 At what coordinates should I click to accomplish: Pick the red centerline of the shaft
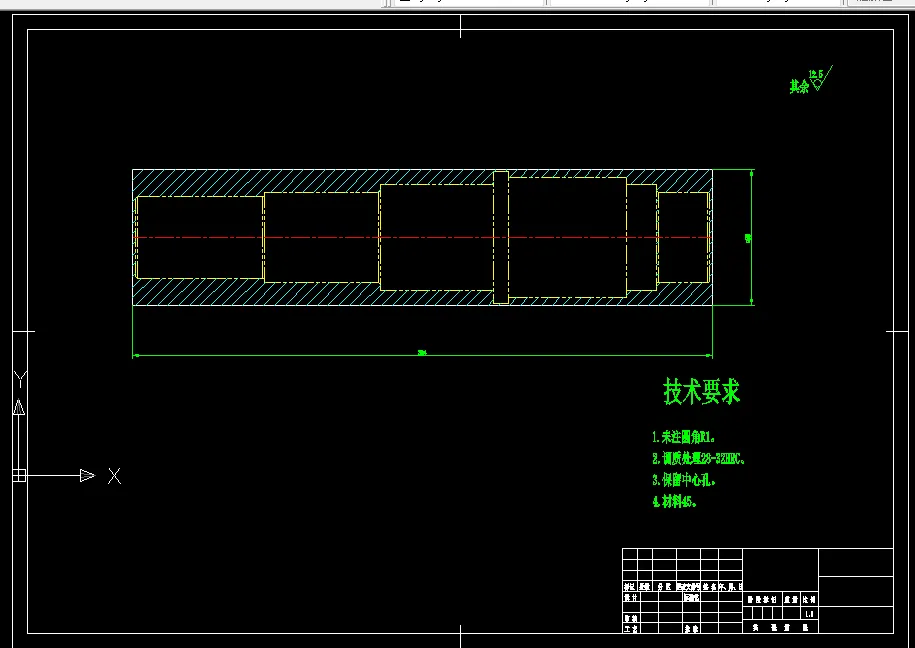423,238
